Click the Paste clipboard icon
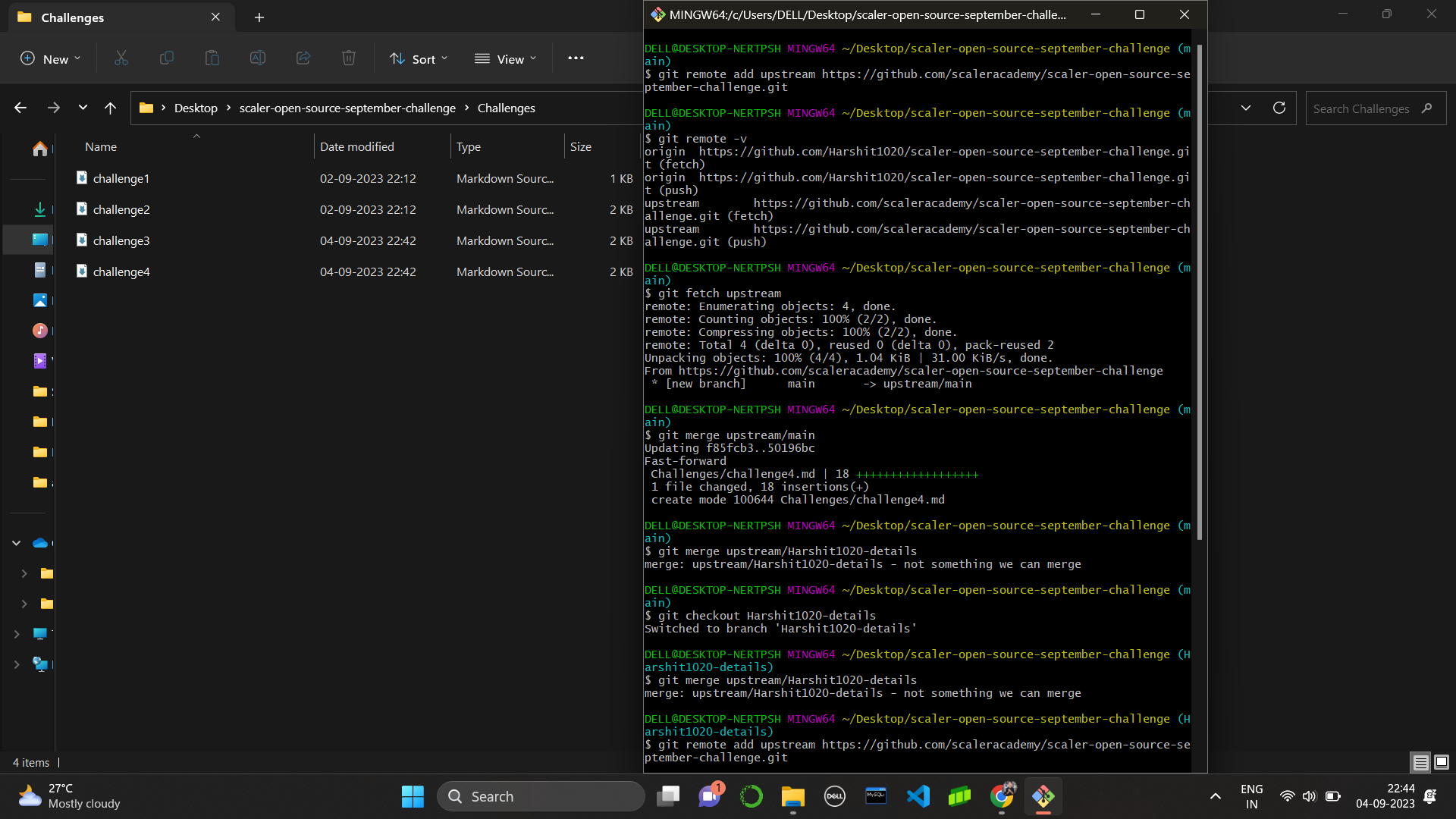1456x819 pixels. (x=212, y=58)
